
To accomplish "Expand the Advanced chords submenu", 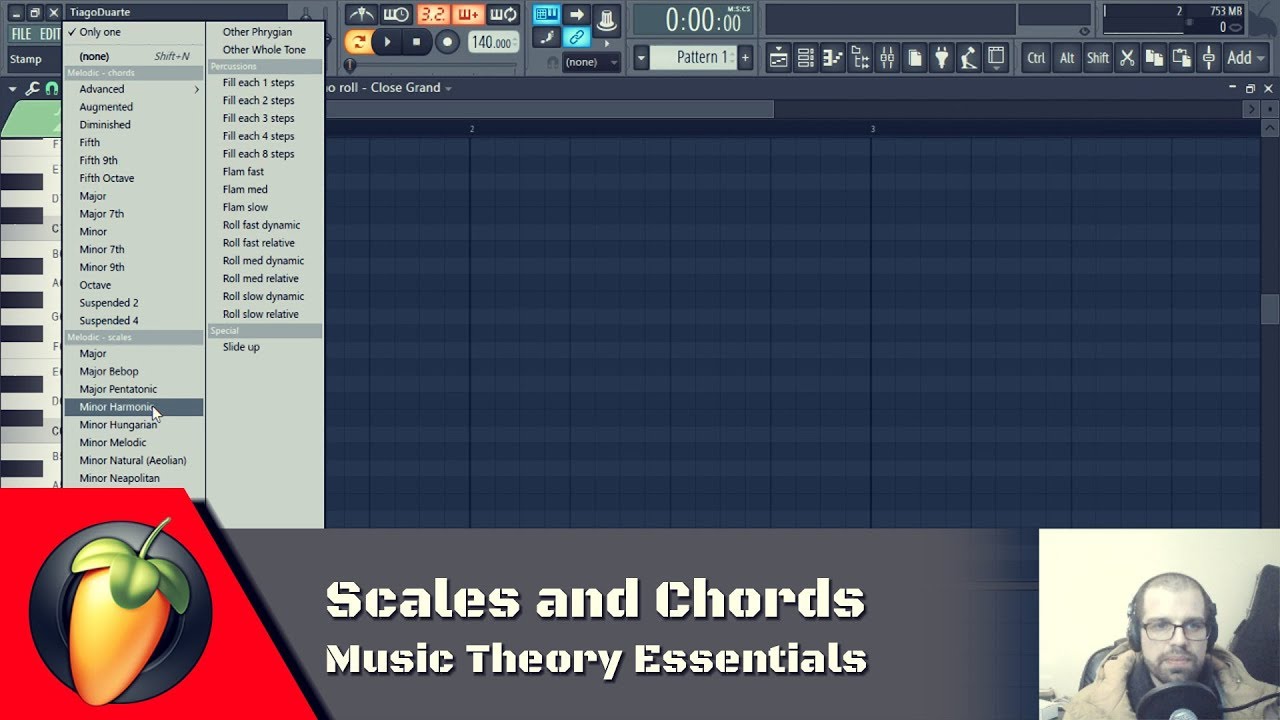I will click(x=134, y=89).
